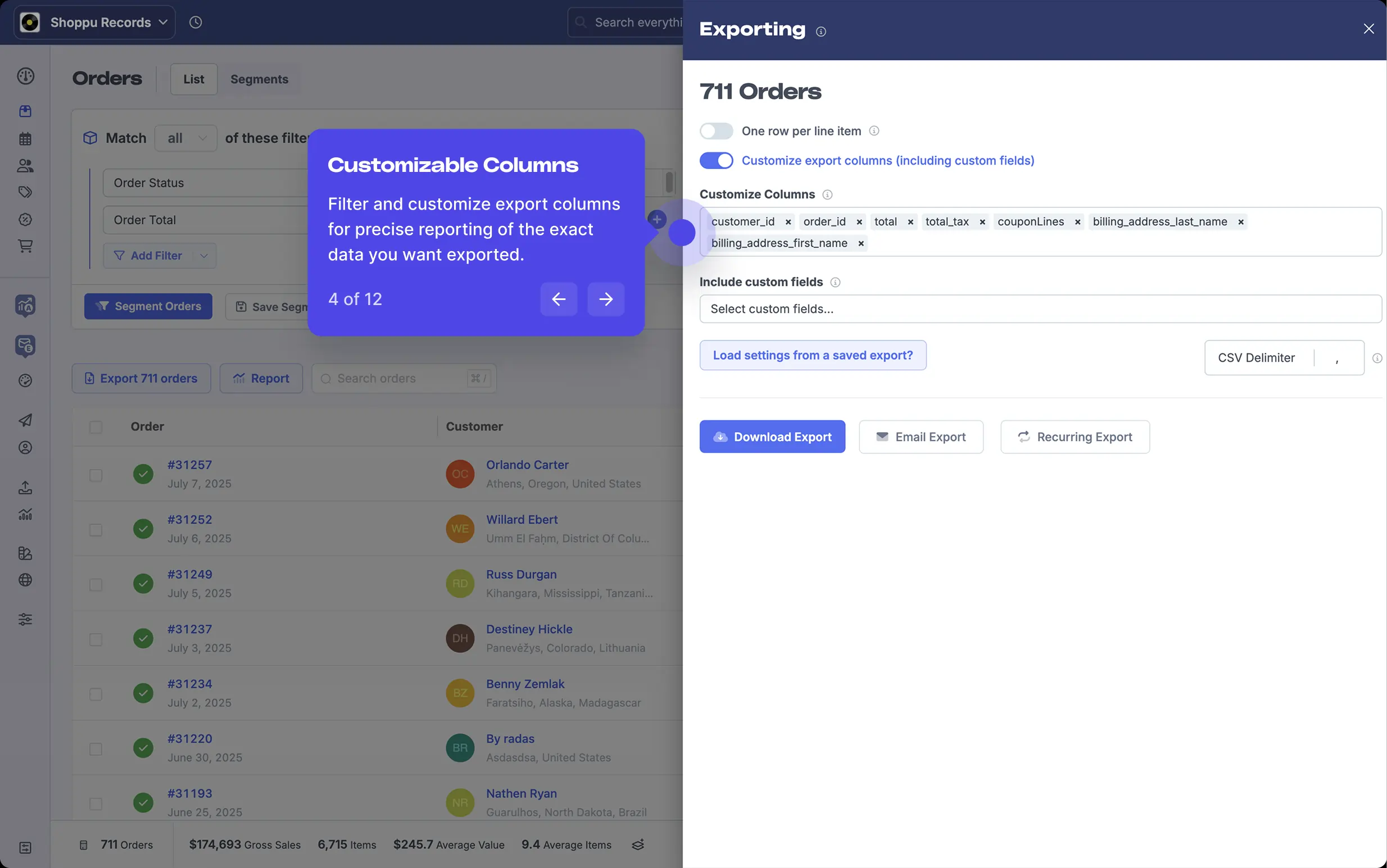The width and height of the screenshot is (1387, 868).
Task: Remove the couponLines column tag
Action: [x=1077, y=222]
